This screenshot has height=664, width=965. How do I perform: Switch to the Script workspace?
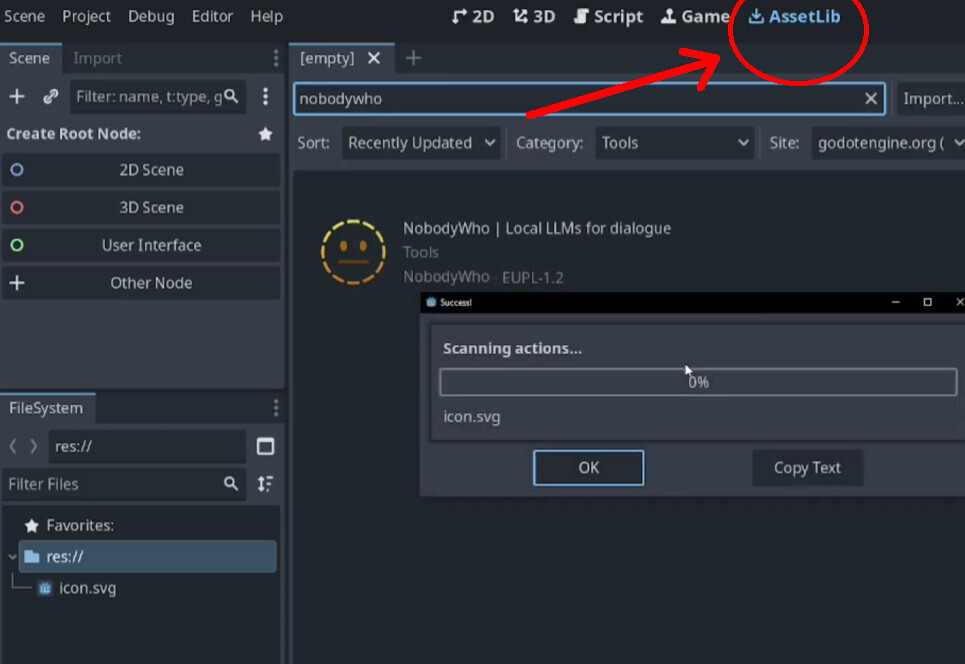(608, 17)
